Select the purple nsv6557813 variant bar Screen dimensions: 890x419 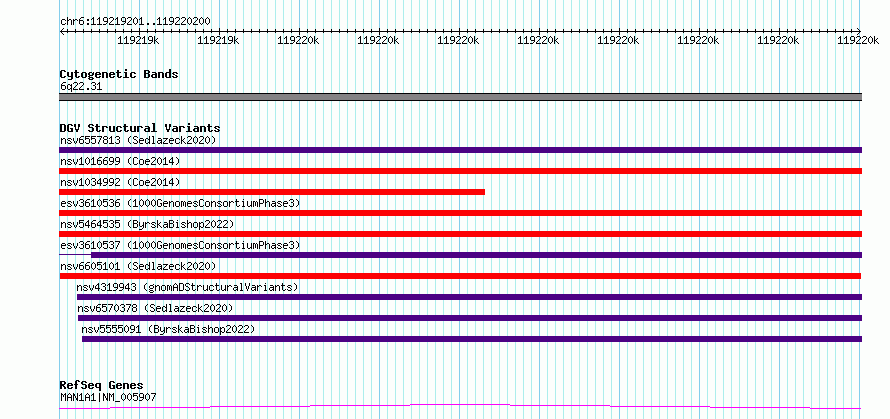point(460,150)
